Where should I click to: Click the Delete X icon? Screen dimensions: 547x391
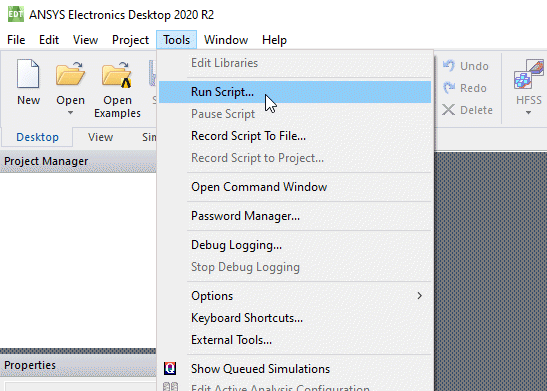pos(448,110)
